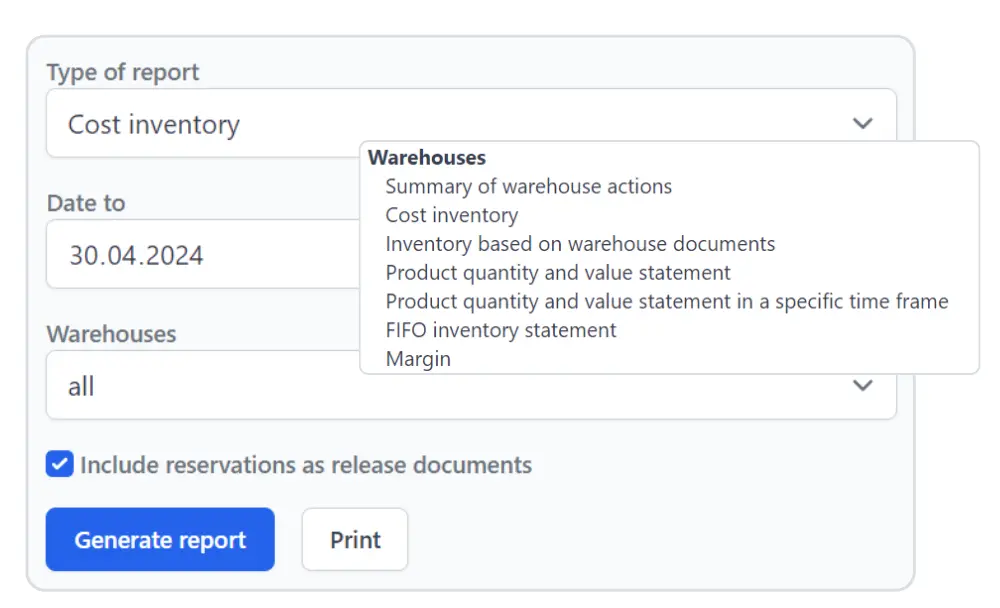The width and height of the screenshot is (1000, 608).
Task: Click the 'Include reservations as release documents' label
Action: point(306,465)
